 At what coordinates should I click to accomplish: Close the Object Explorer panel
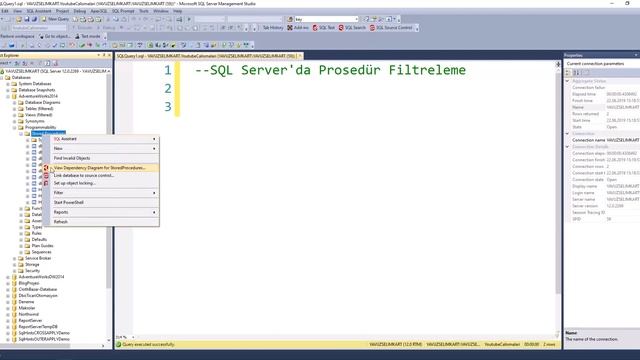109,55
